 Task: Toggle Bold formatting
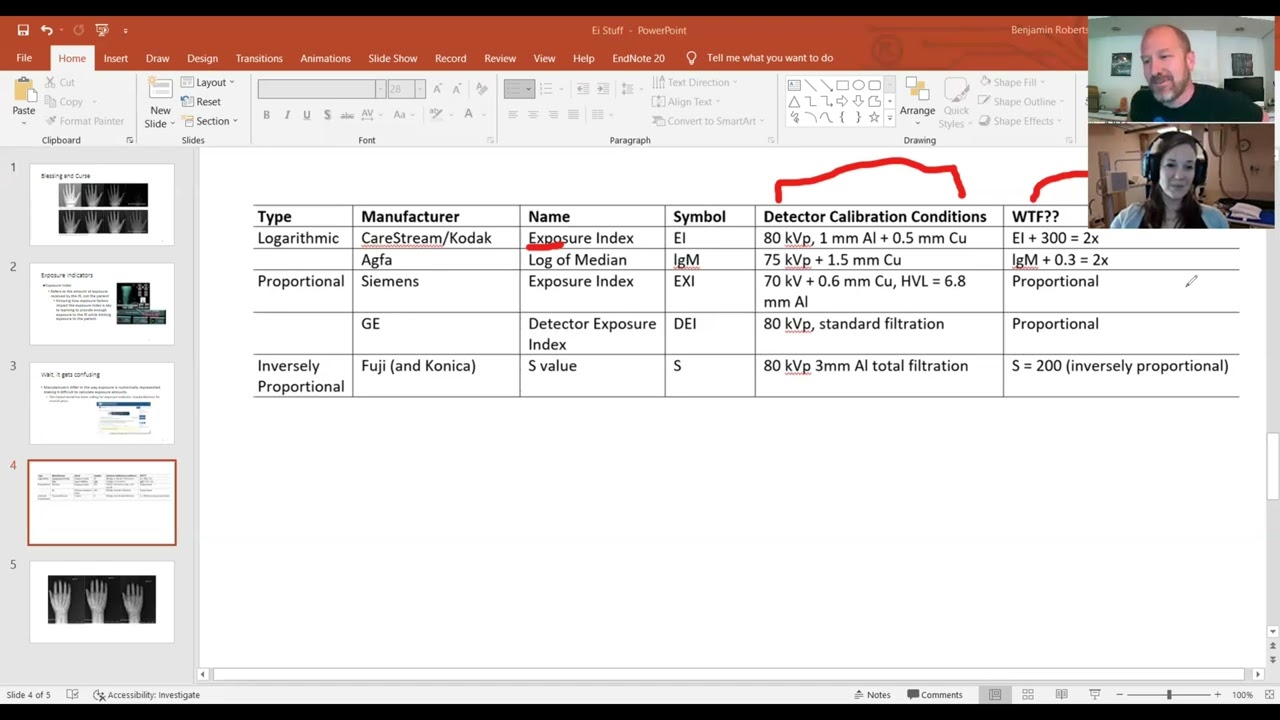pos(266,115)
